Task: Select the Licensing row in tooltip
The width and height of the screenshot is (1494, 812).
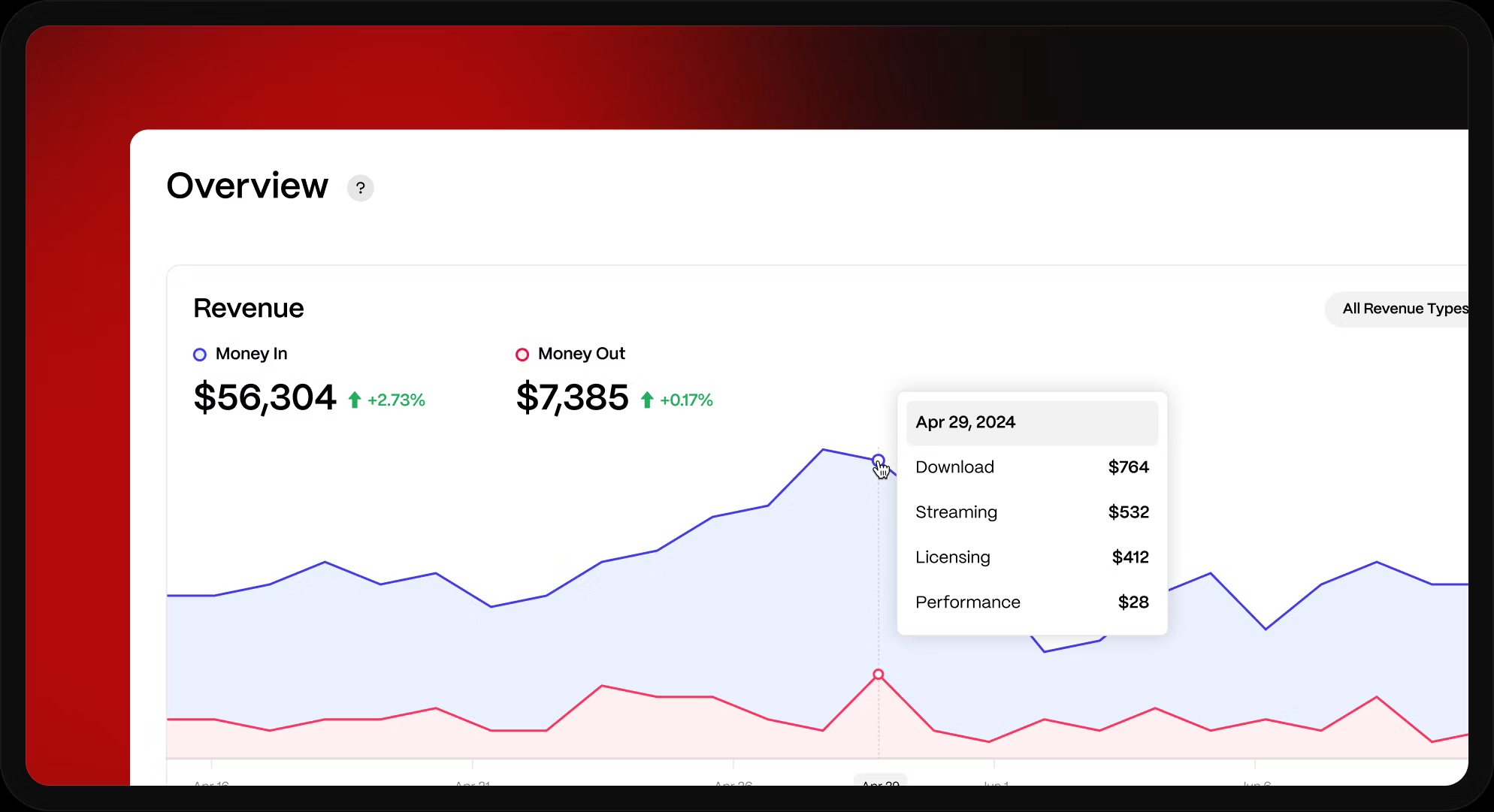Action: pyautogui.click(x=1032, y=557)
